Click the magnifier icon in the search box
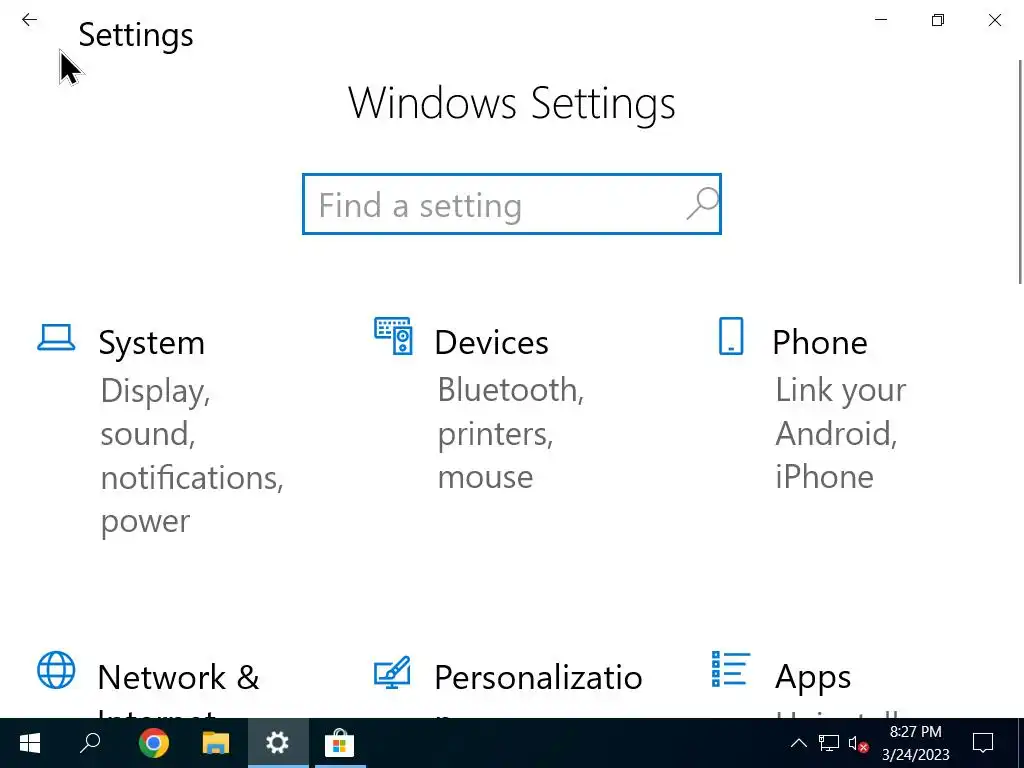Viewport: 1024px width, 768px height. point(702,204)
